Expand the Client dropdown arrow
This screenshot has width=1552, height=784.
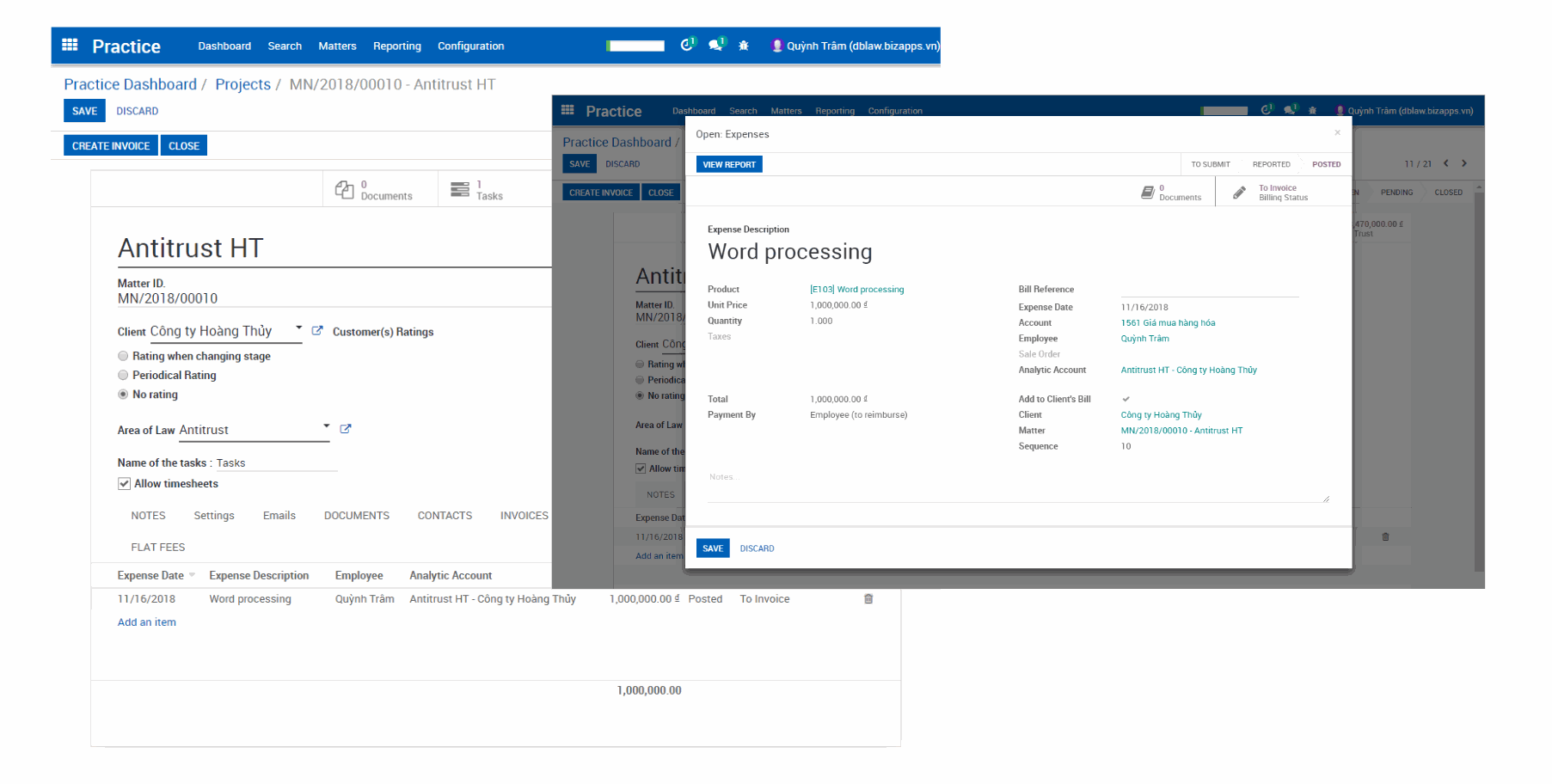point(298,328)
